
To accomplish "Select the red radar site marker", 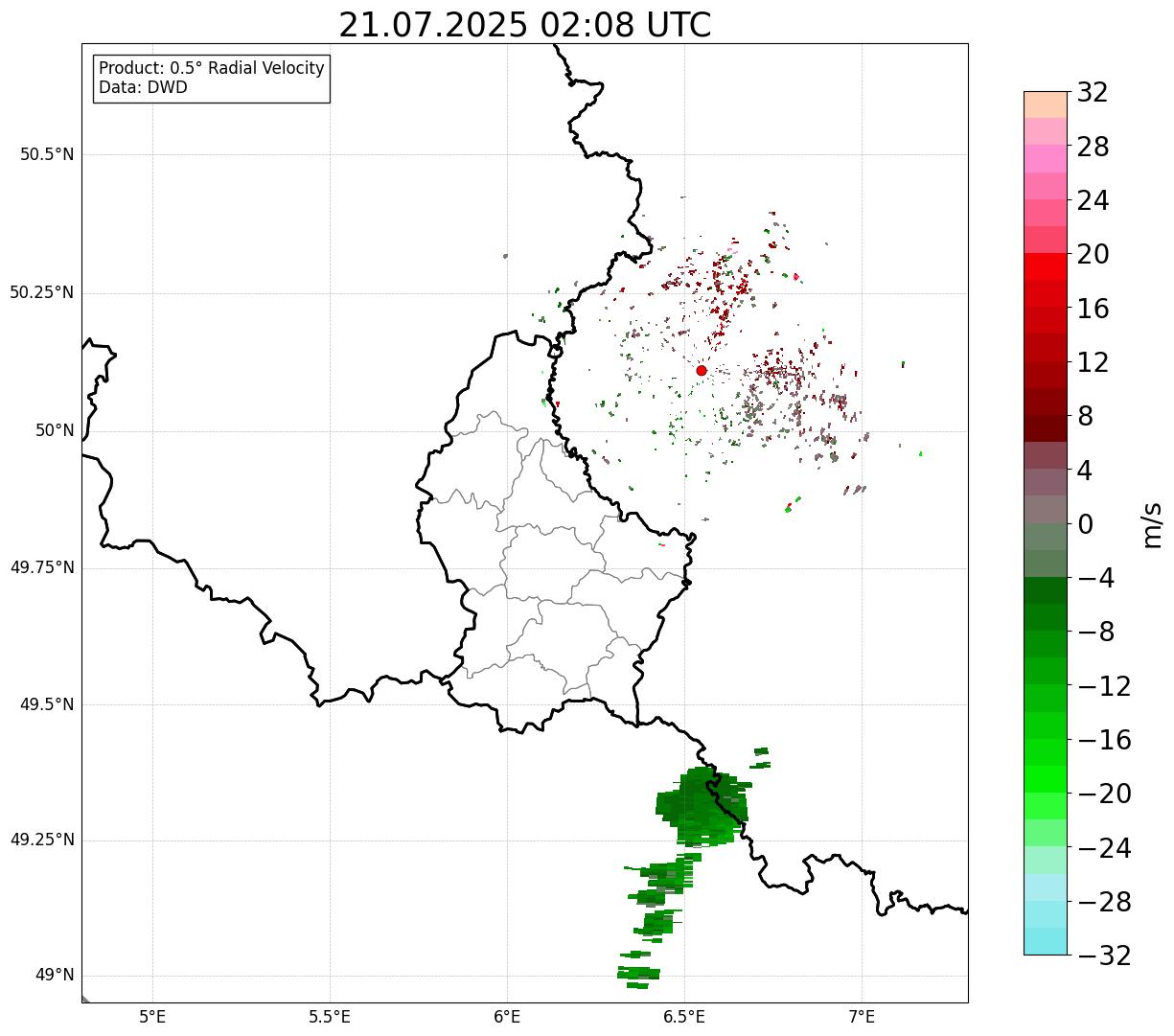I will click(x=701, y=370).
